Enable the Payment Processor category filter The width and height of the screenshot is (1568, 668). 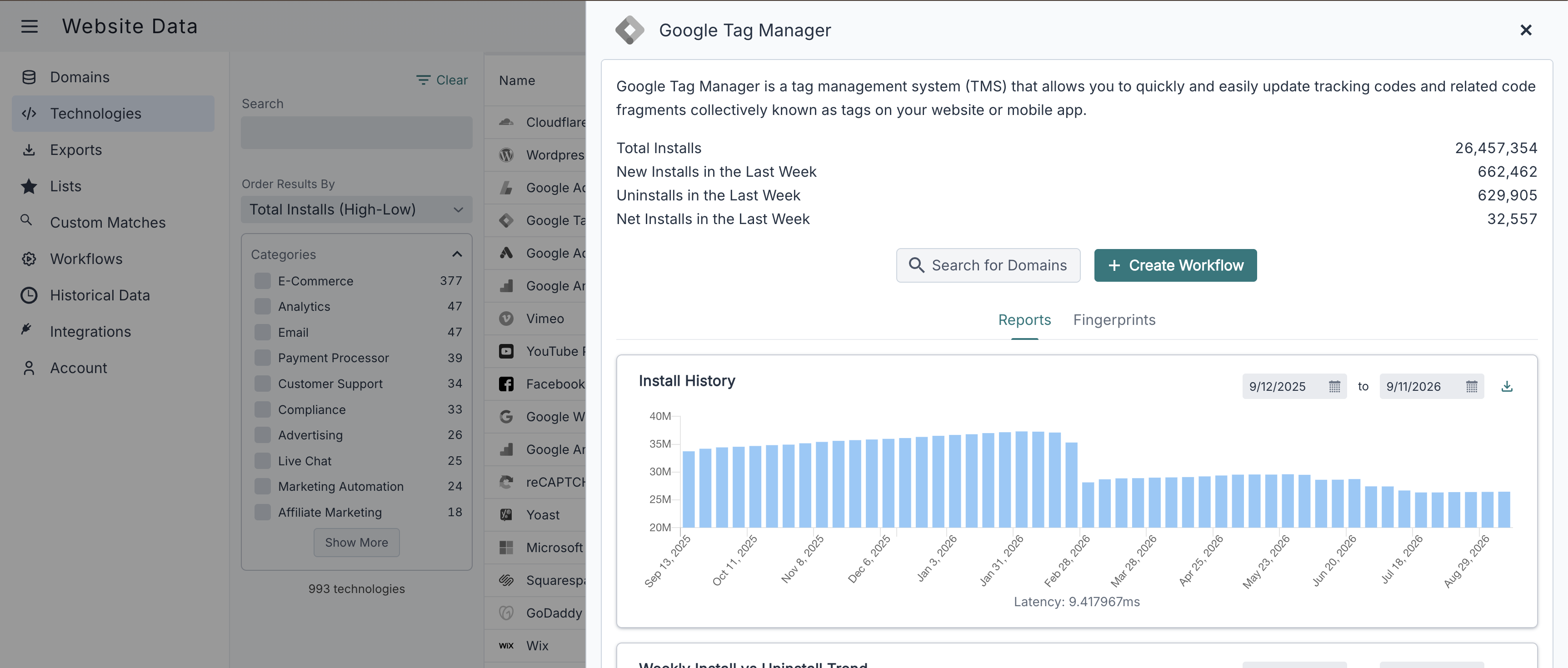pos(262,358)
